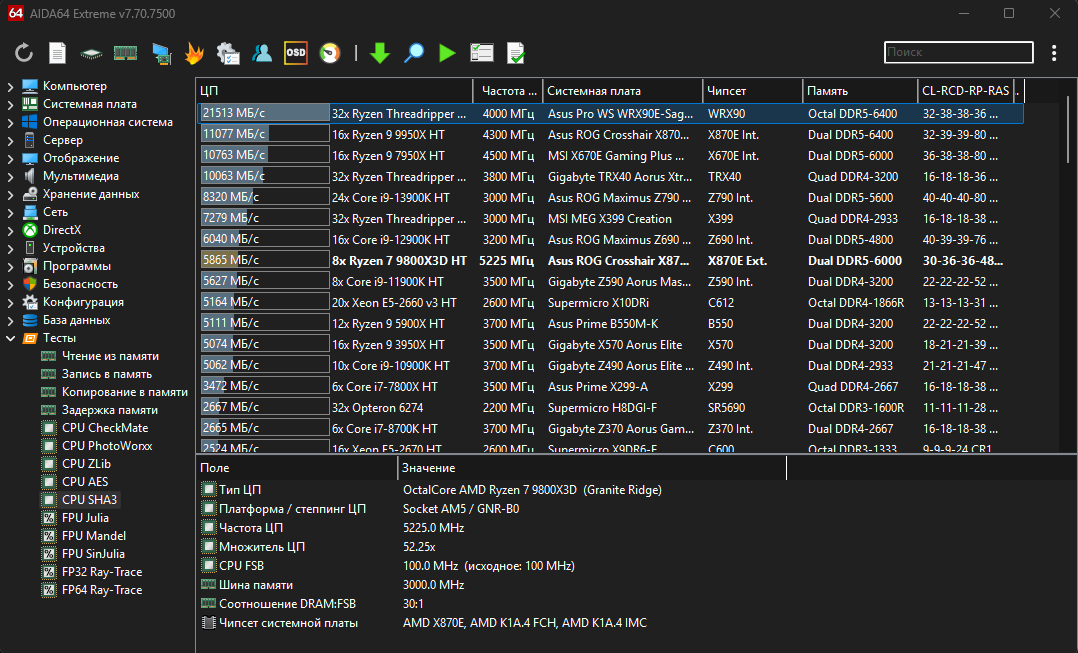The image size is (1078, 653).
Task: Select База данных in the sidebar
Action: [x=76, y=320]
